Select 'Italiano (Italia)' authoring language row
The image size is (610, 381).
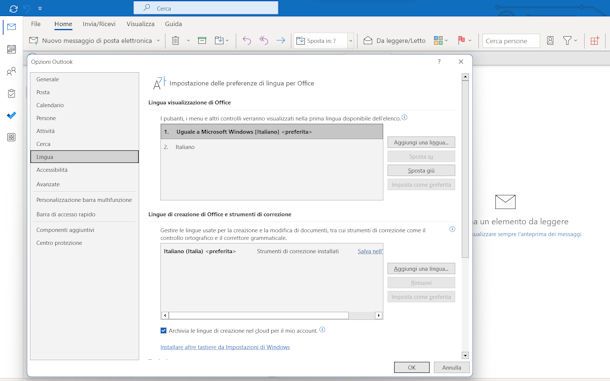point(272,251)
